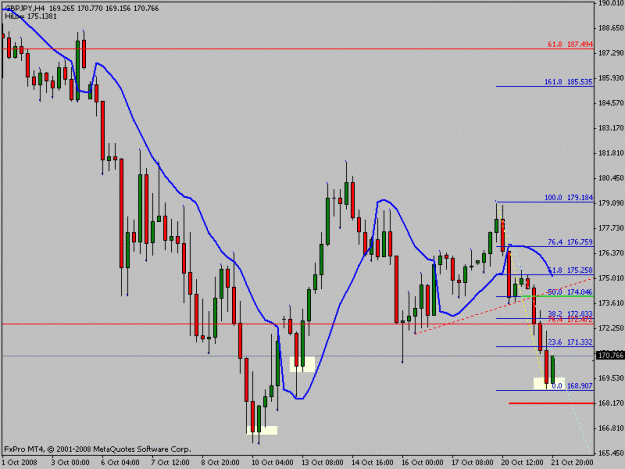Select the green line segment at 50.0 level

pos(557,296)
